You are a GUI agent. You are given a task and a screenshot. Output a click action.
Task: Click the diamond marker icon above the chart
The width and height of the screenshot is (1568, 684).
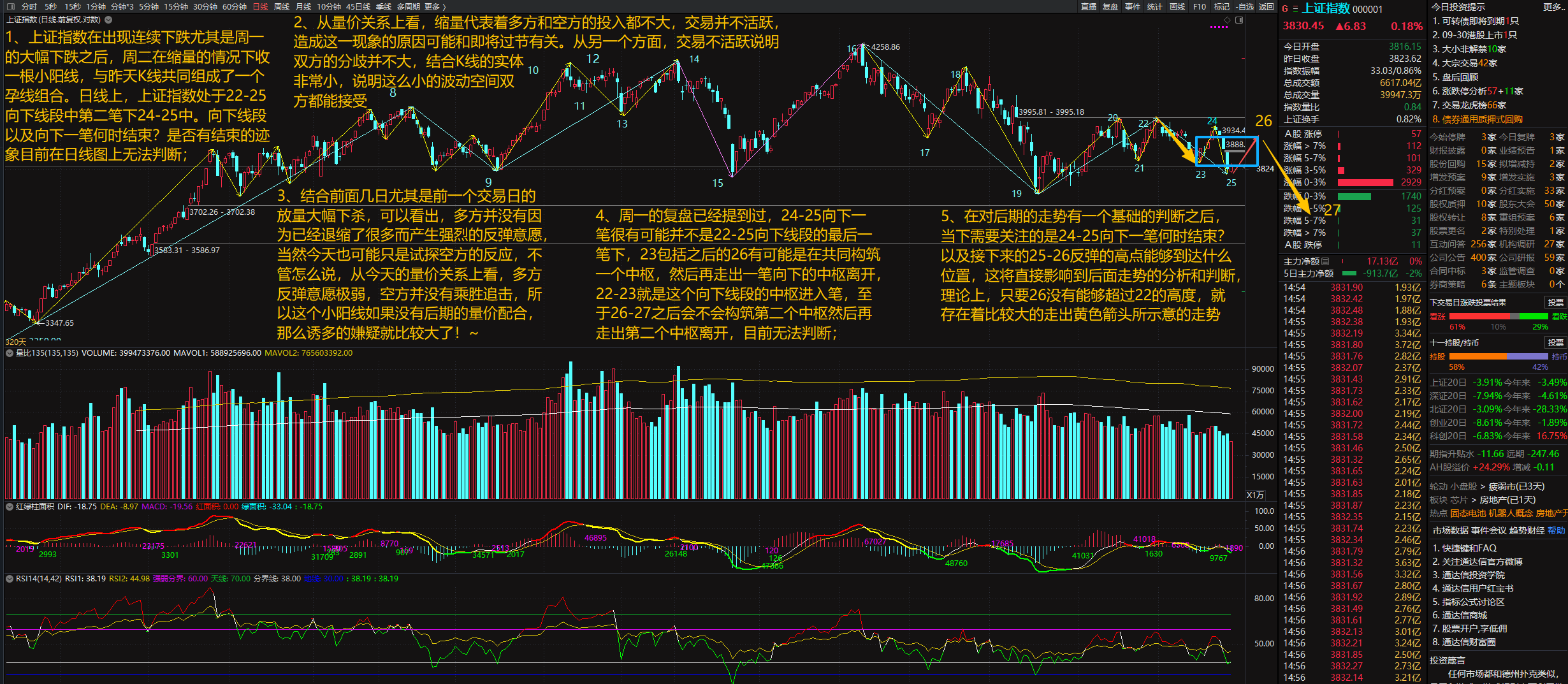point(1227,20)
